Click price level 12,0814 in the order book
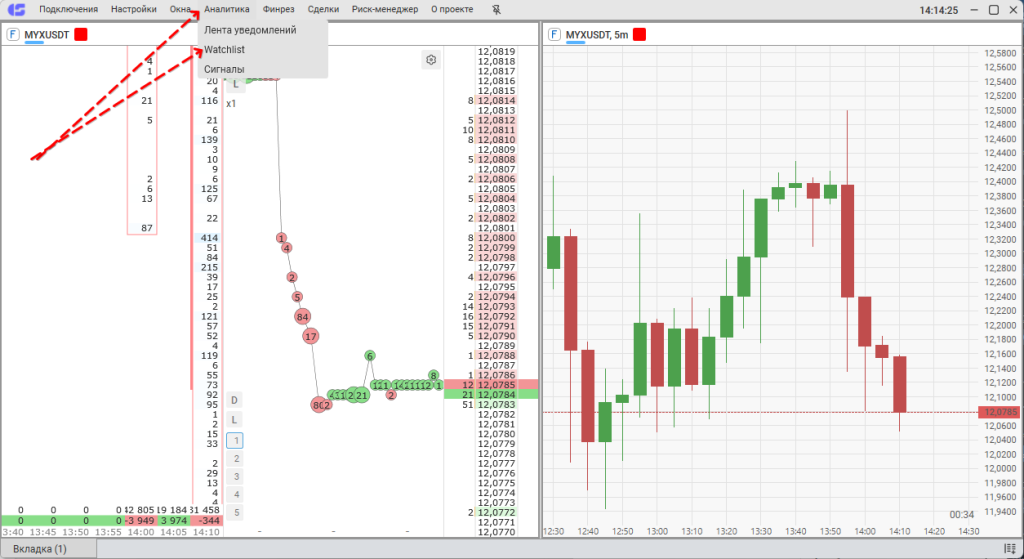 (x=496, y=101)
